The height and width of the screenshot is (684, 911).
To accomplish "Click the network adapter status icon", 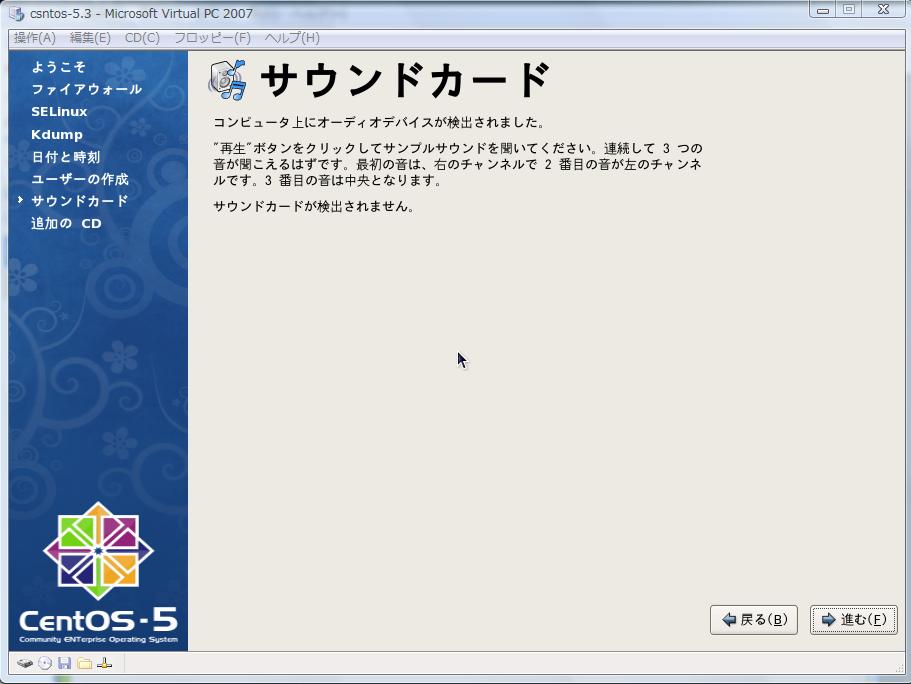I will (105, 663).
